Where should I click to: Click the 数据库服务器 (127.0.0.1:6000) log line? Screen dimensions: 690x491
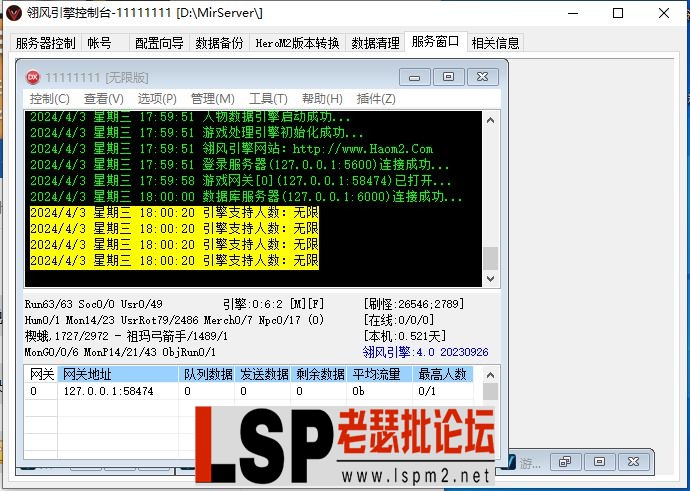246,196
